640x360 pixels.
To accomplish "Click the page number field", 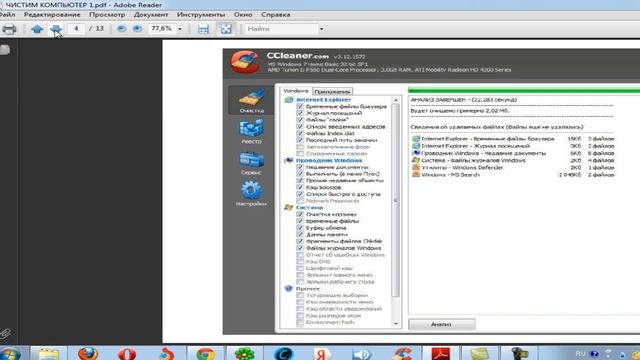I will [76, 29].
